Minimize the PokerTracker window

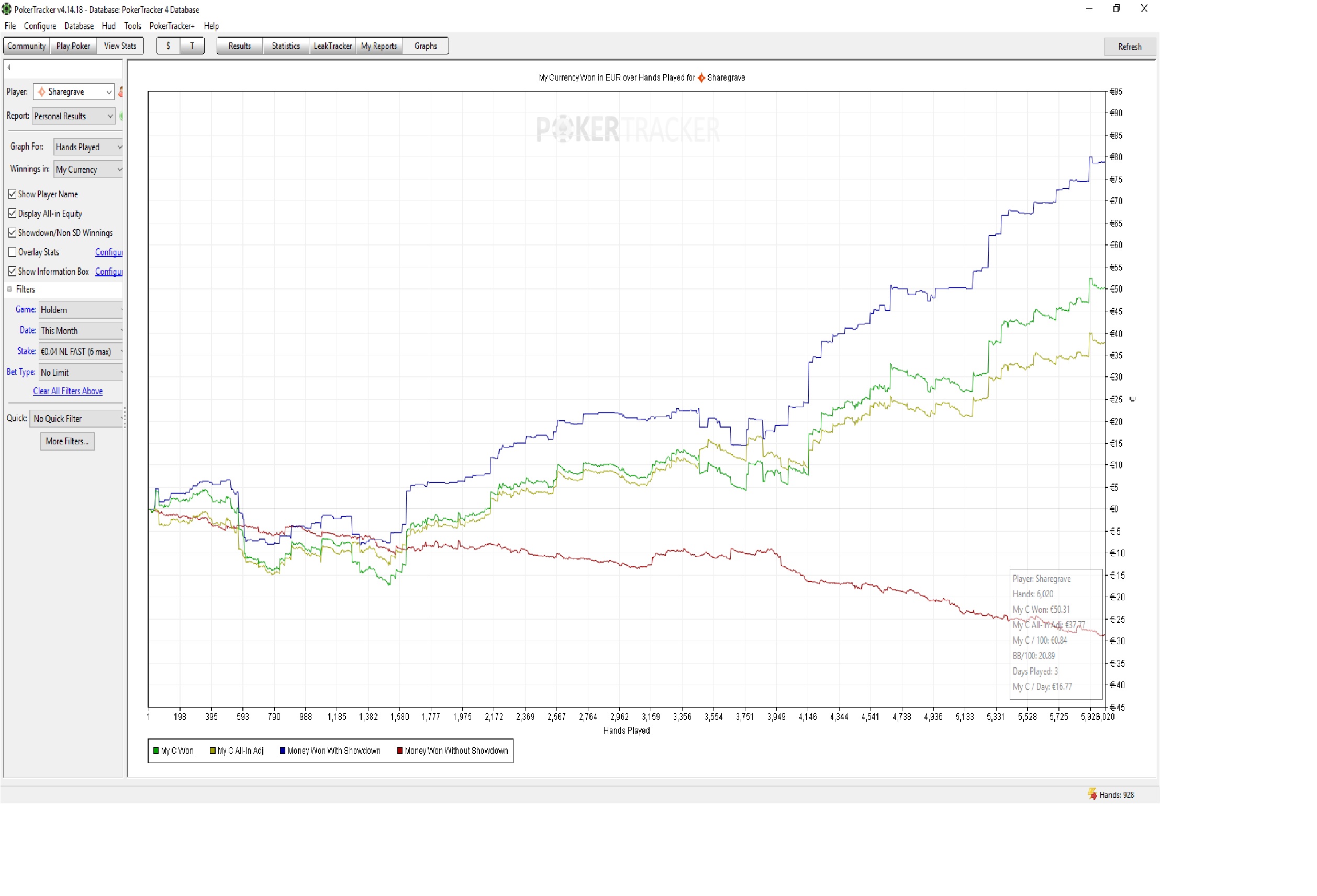[1089, 8]
